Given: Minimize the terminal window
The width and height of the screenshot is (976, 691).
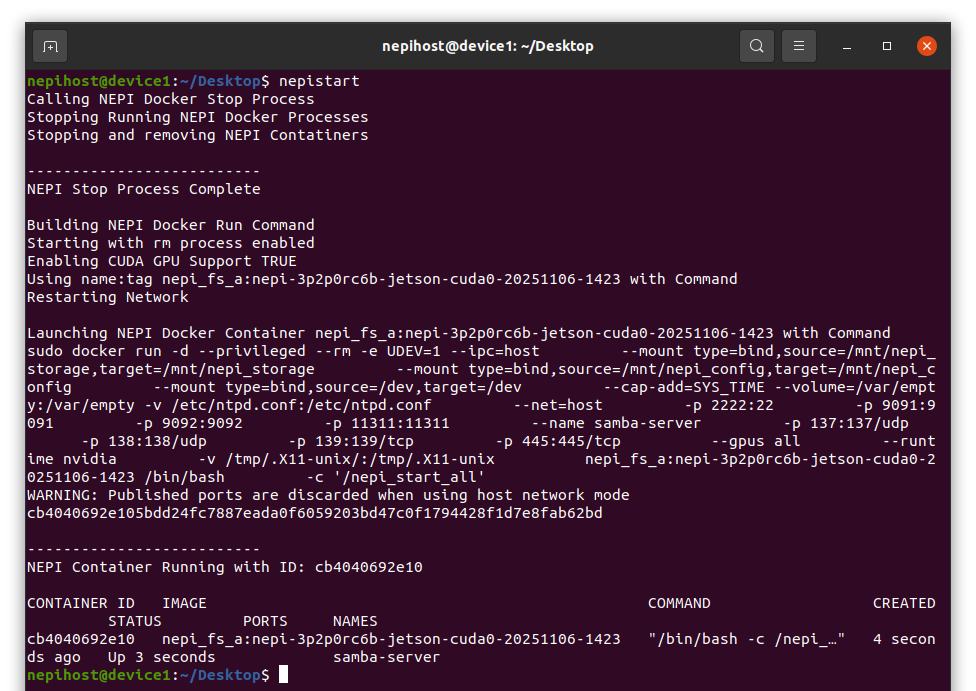Looking at the screenshot, I should point(846,46).
